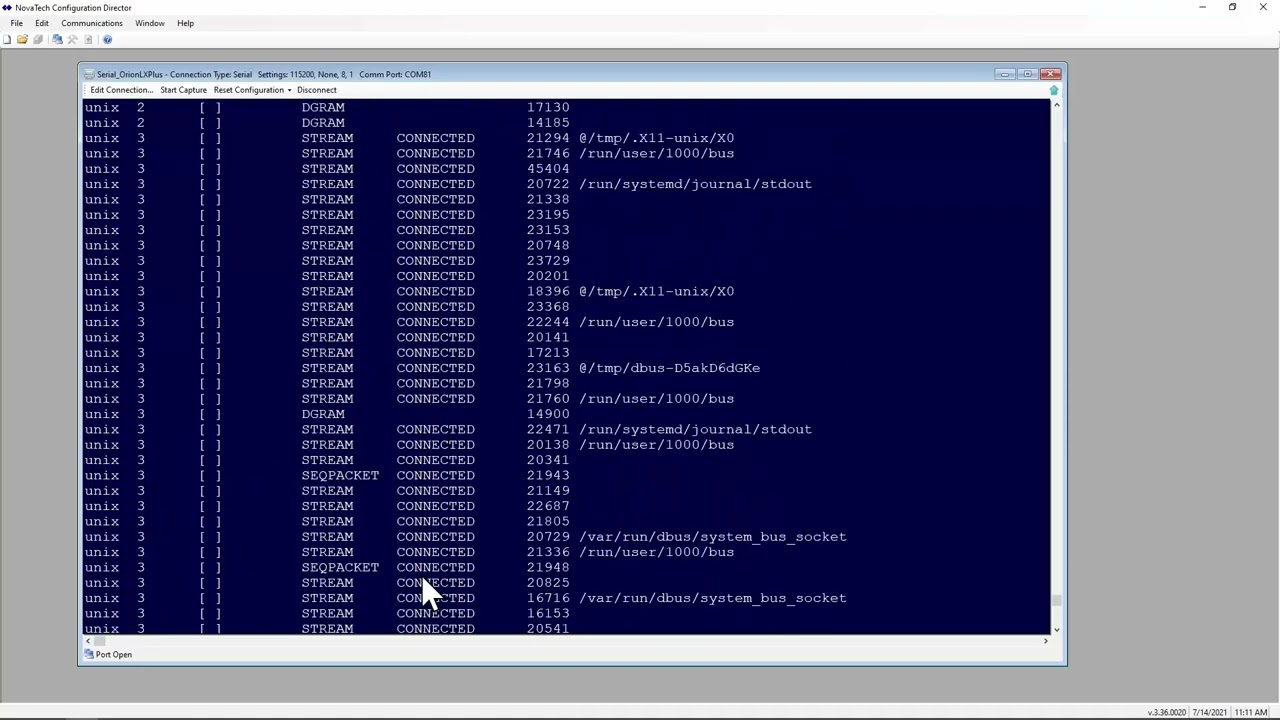1280x720 pixels.
Task: Close the Serial_OrionLXPlus child window
Action: pyautogui.click(x=1050, y=74)
